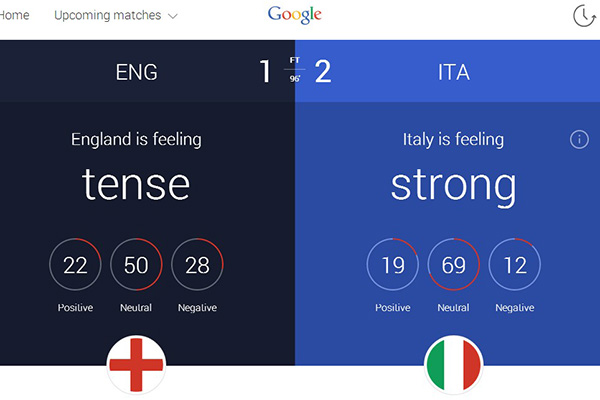Viewport: 600px width, 400px height.
Task: Click Italy's Neutral 69 circle
Action: coord(454,265)
